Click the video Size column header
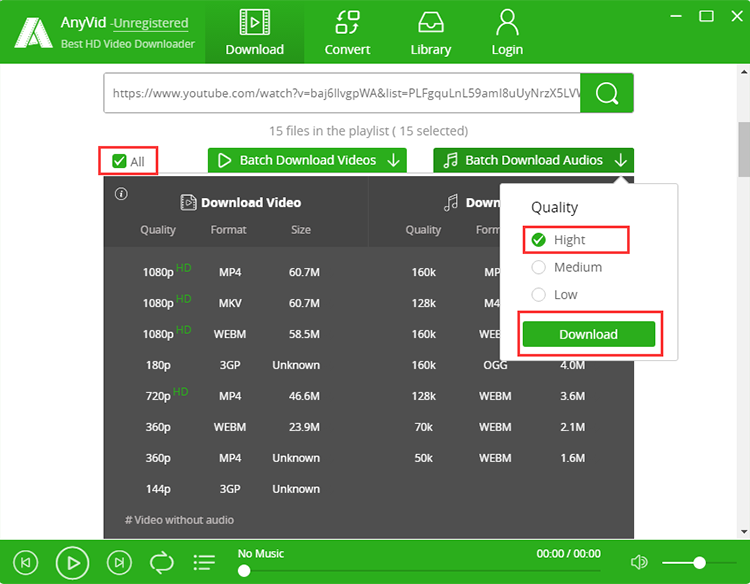The image size is (750, 584). pos(301,230)
